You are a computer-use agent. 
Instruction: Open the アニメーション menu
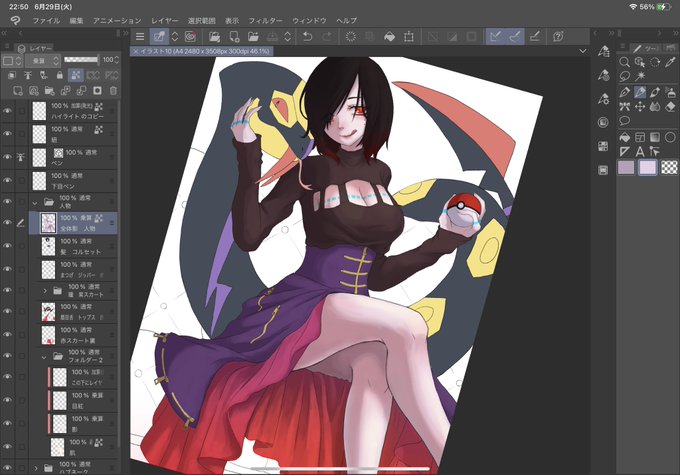coord(117,20)
